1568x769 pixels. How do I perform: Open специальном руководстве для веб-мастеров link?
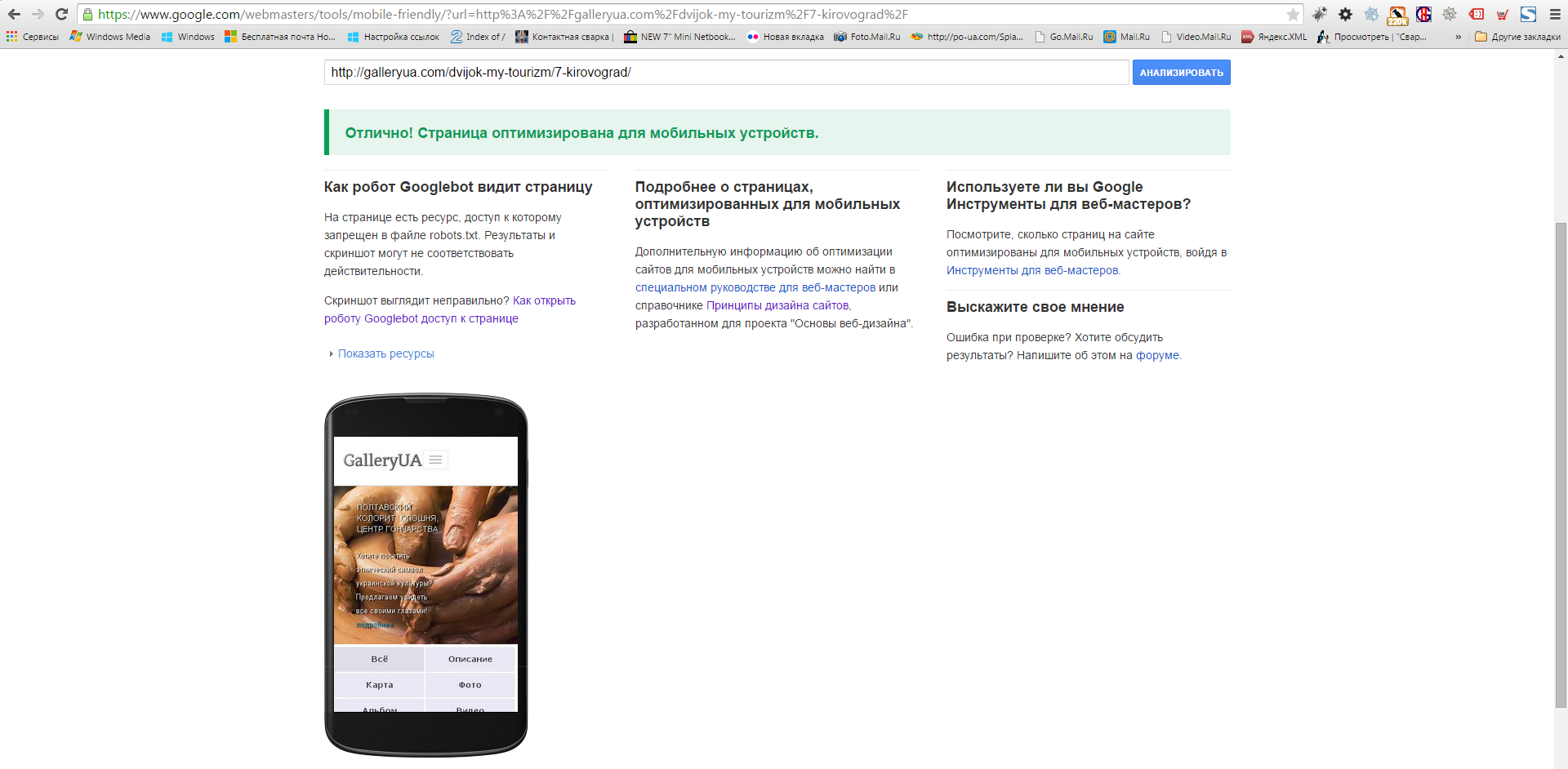pyautogui.click(x=755, y=287)
